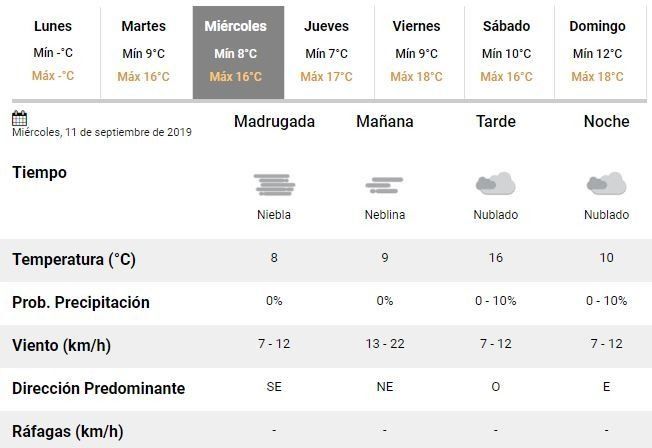Click the calendar icon above the date
This screenshot has width=652, height=448.
coord(19,118)
